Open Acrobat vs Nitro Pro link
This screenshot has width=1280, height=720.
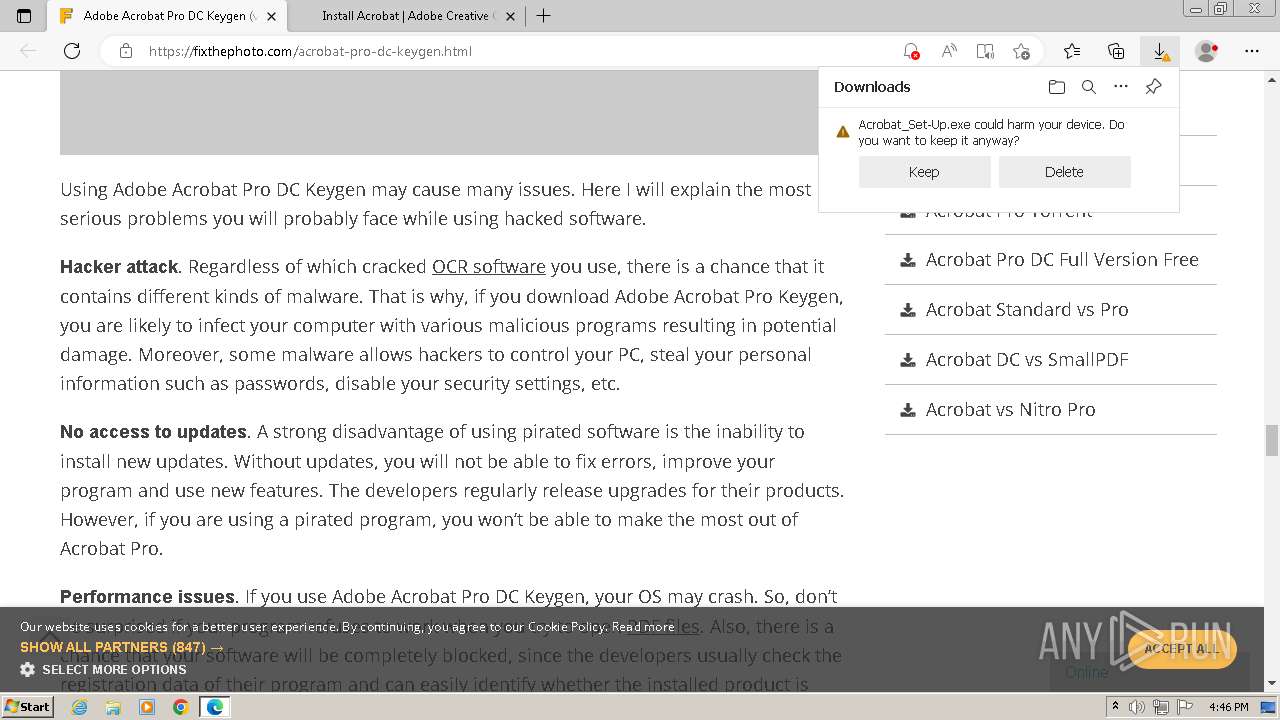1010,410
